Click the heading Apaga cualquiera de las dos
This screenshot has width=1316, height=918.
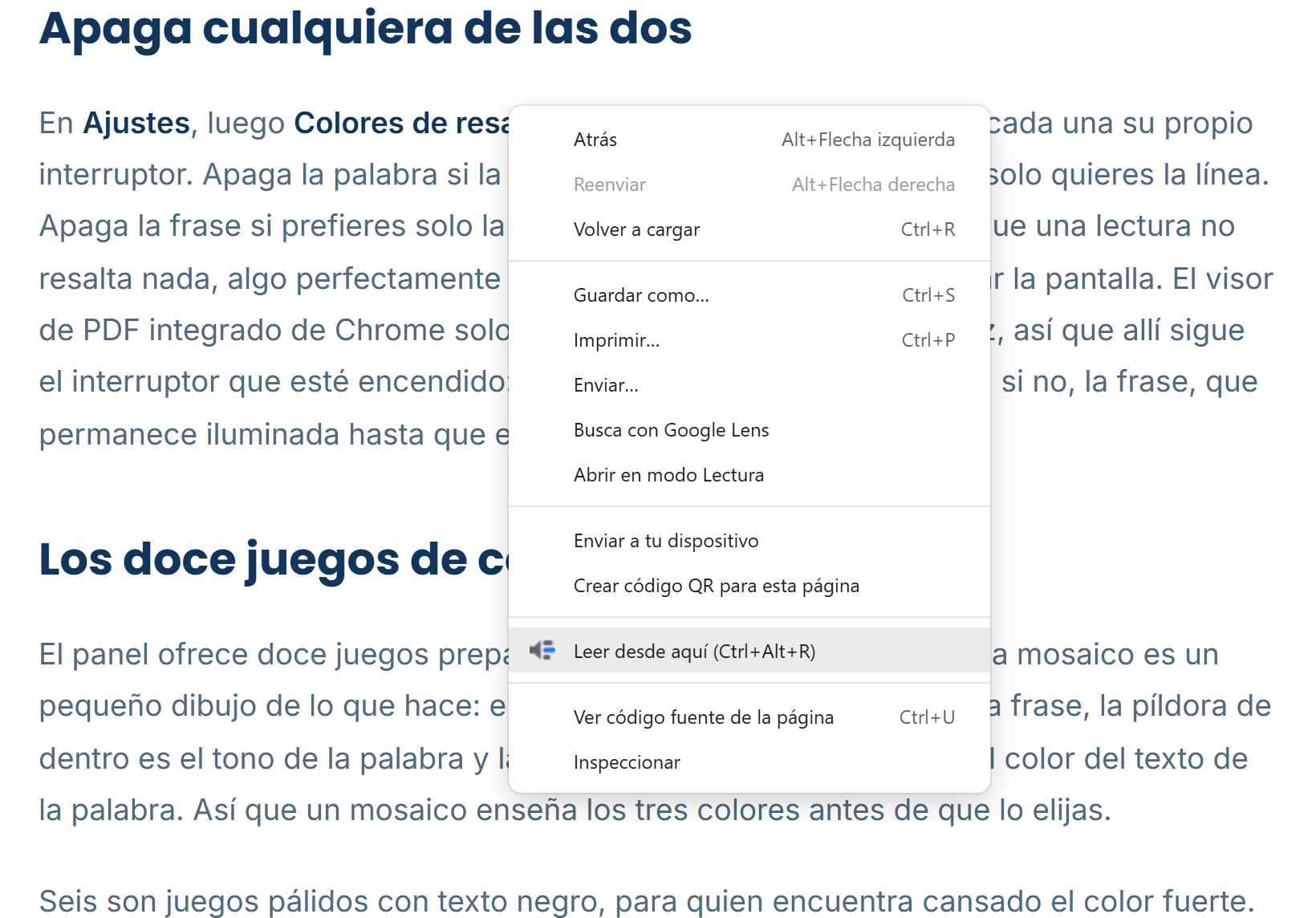click(366, 29)
